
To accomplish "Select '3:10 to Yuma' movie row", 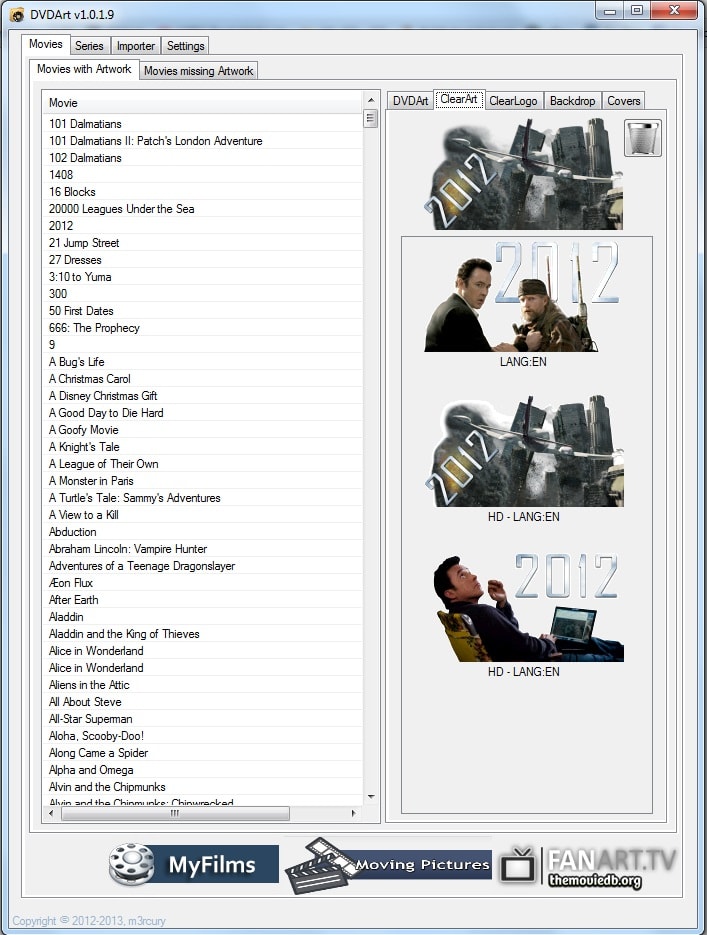I will click(203, 277).
